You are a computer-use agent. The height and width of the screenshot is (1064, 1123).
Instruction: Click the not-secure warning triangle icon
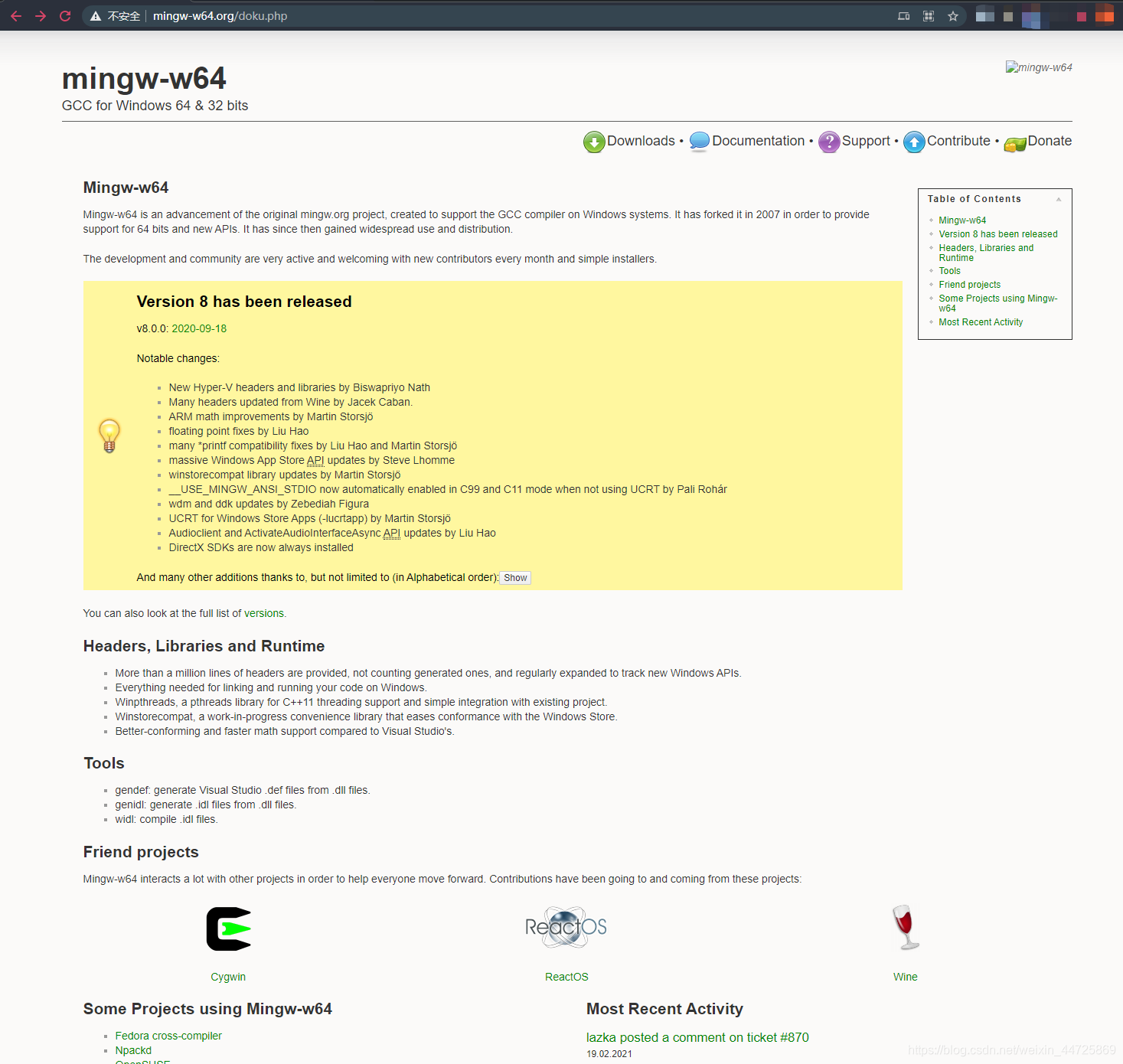click(96, 16)
